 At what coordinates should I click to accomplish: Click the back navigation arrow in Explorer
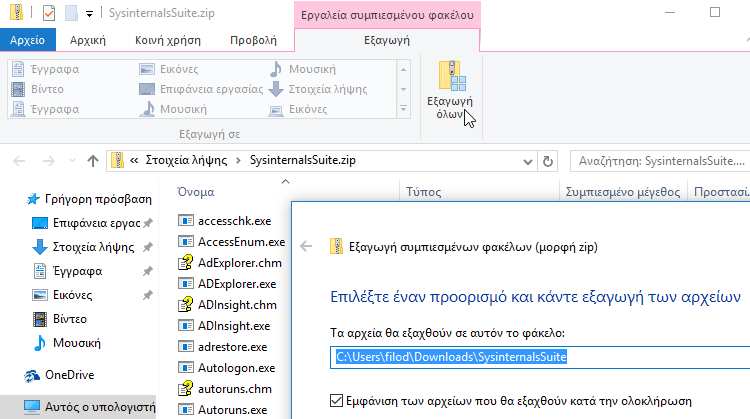click(19, 161)
